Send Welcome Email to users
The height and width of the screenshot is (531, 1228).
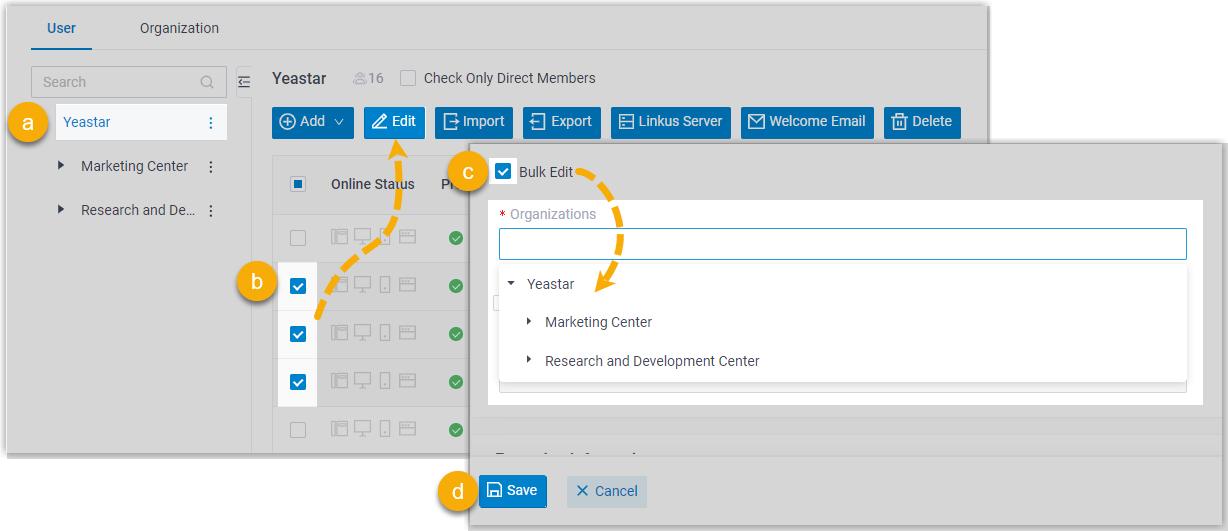pos(808,122)
